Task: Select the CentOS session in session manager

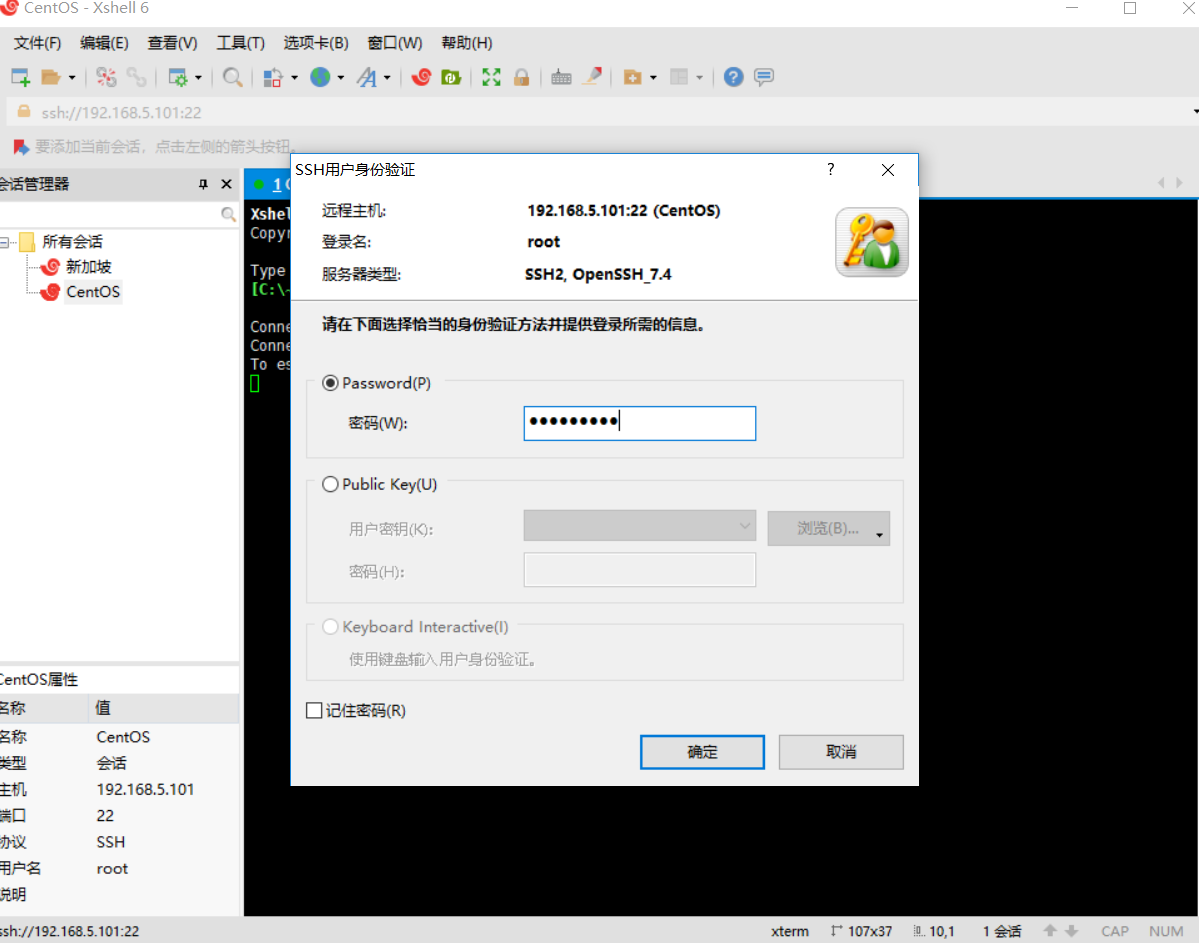Action: coord(92,291)
